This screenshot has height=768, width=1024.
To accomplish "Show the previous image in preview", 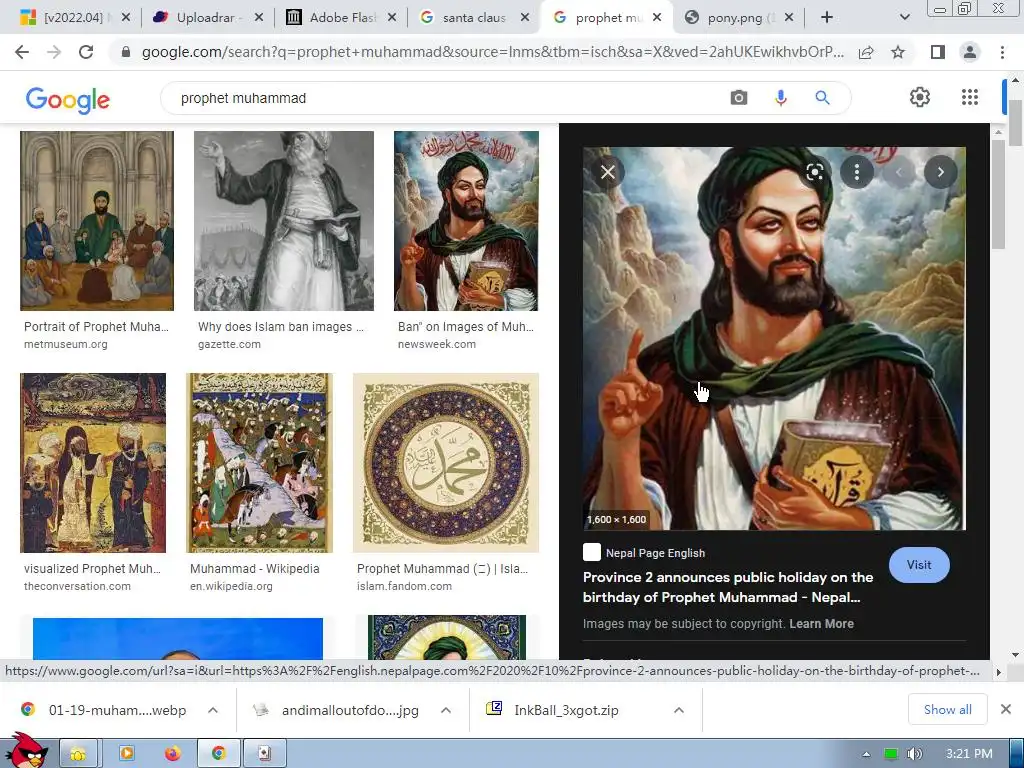I will coord(899,172).
